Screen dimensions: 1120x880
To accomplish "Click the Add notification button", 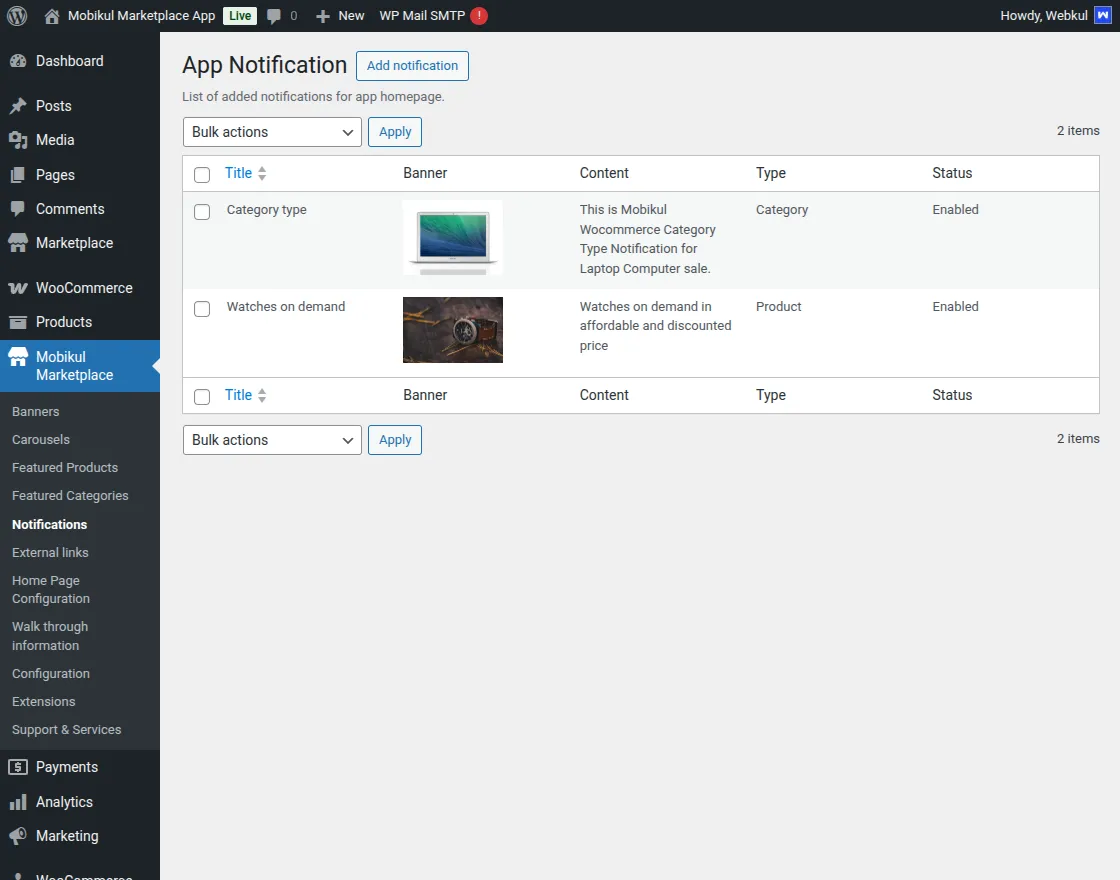I will (412, 66).
